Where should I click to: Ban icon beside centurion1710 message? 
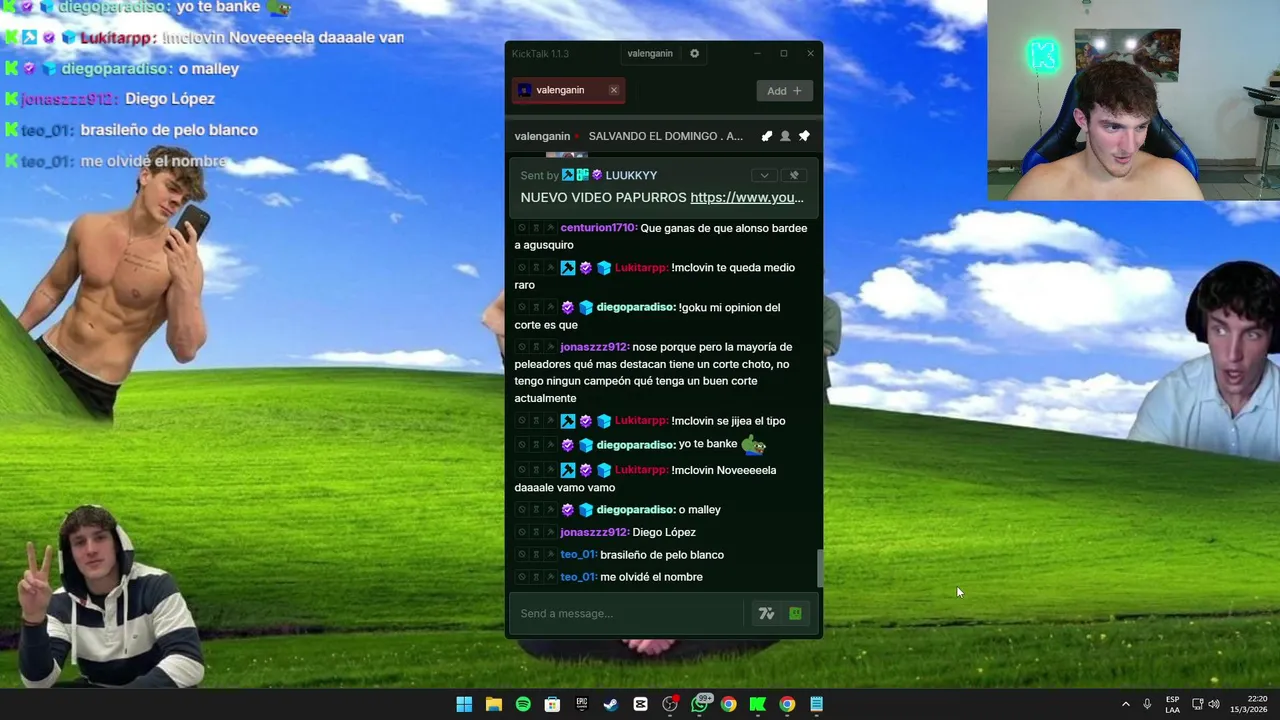[x=522, y=228]
